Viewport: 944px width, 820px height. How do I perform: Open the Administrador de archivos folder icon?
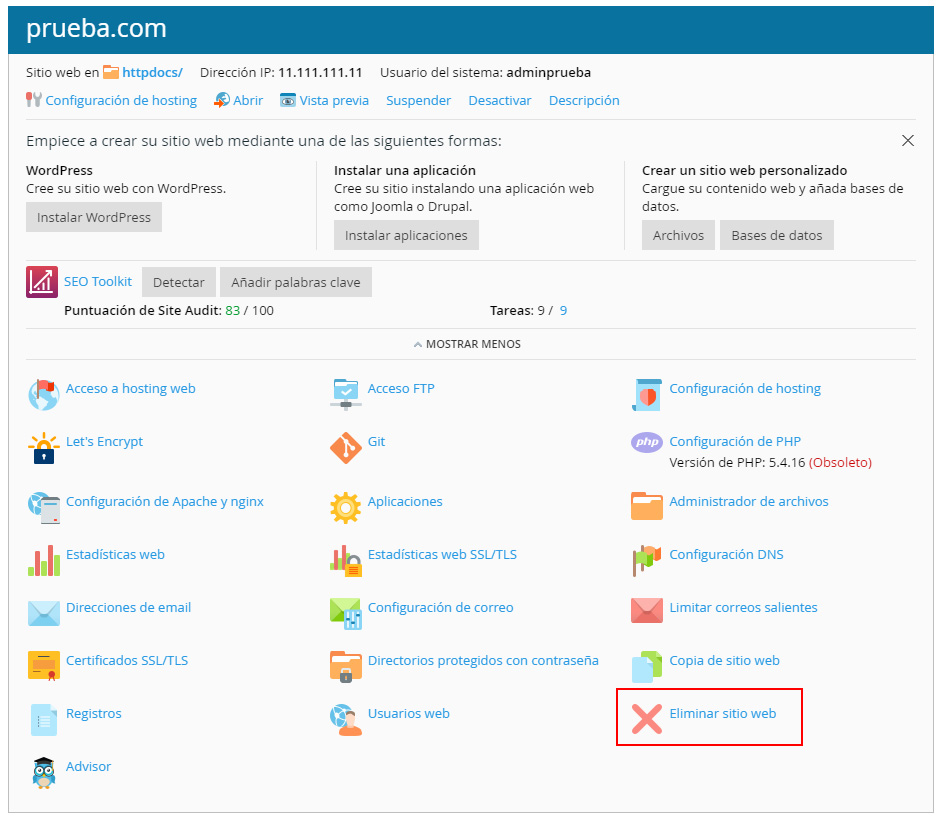(x=647, y=507)
